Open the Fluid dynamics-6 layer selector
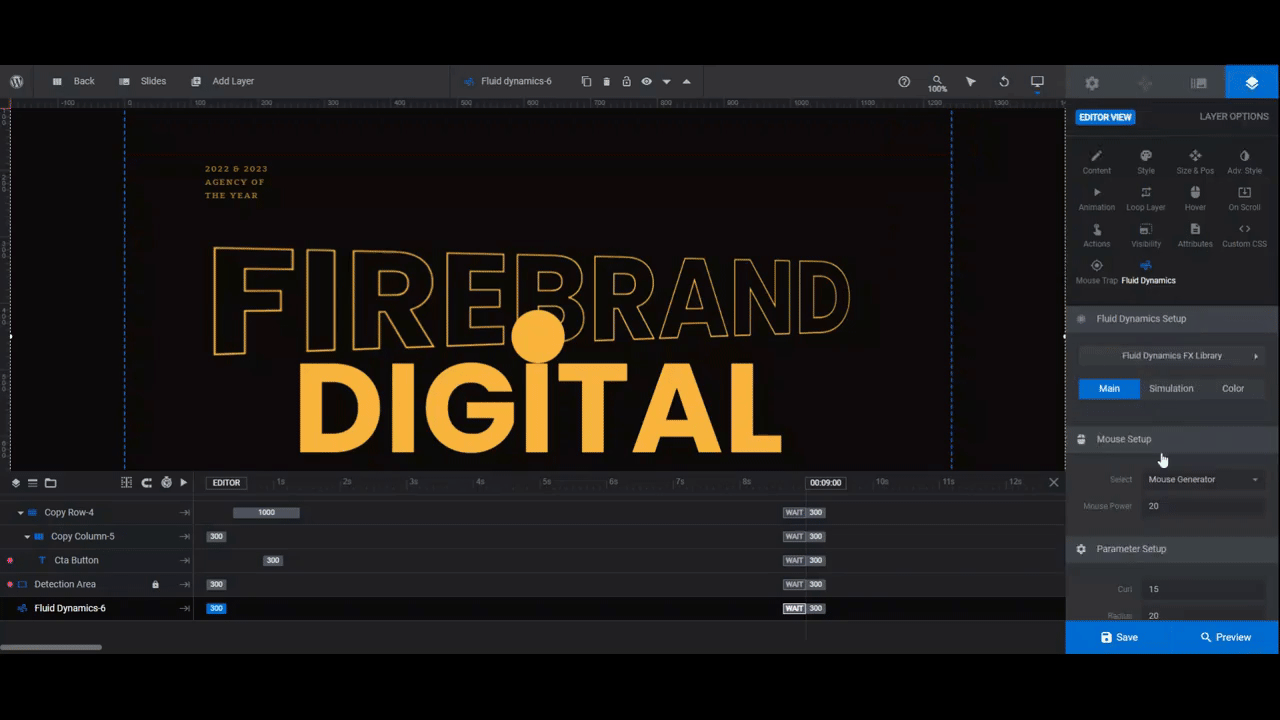 (x=508, y=81)
